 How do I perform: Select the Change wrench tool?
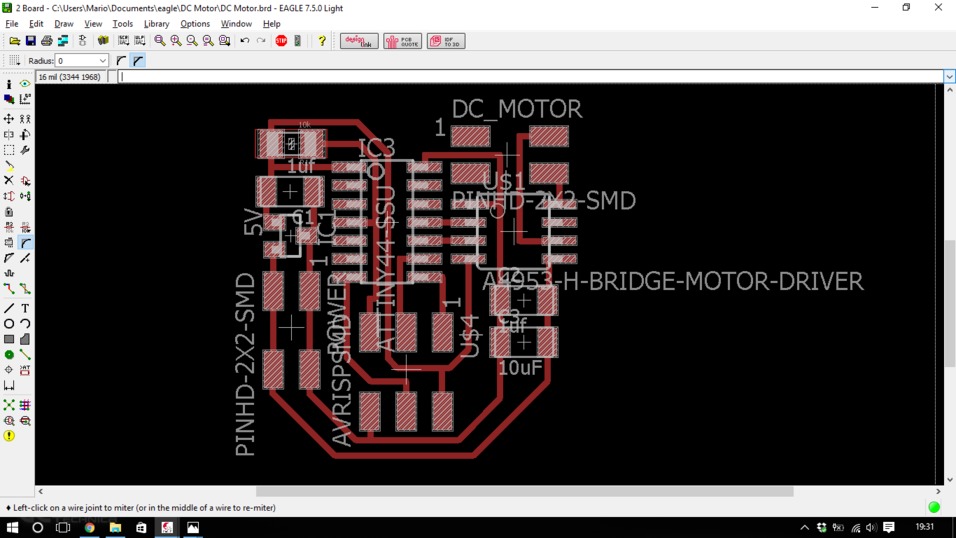[x=25, y=150]
